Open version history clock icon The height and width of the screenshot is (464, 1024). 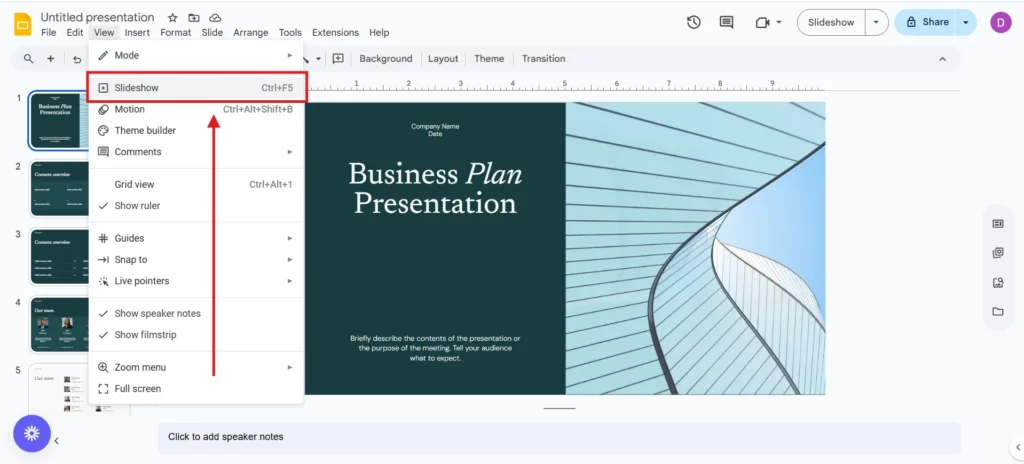694,22
